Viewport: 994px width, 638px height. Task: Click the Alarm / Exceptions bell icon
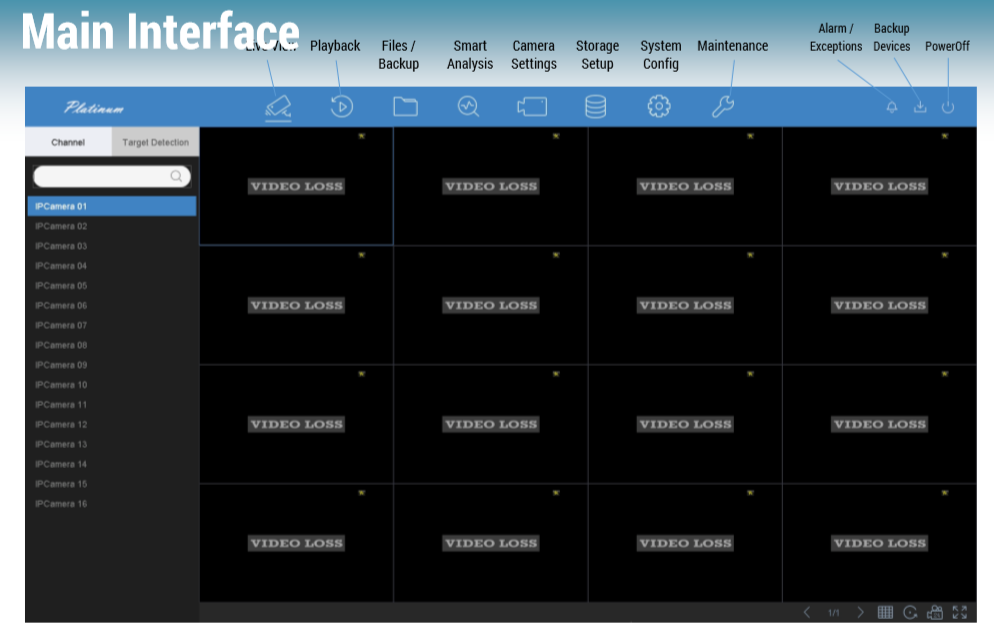pyautogui.click(x=891, y=107)
